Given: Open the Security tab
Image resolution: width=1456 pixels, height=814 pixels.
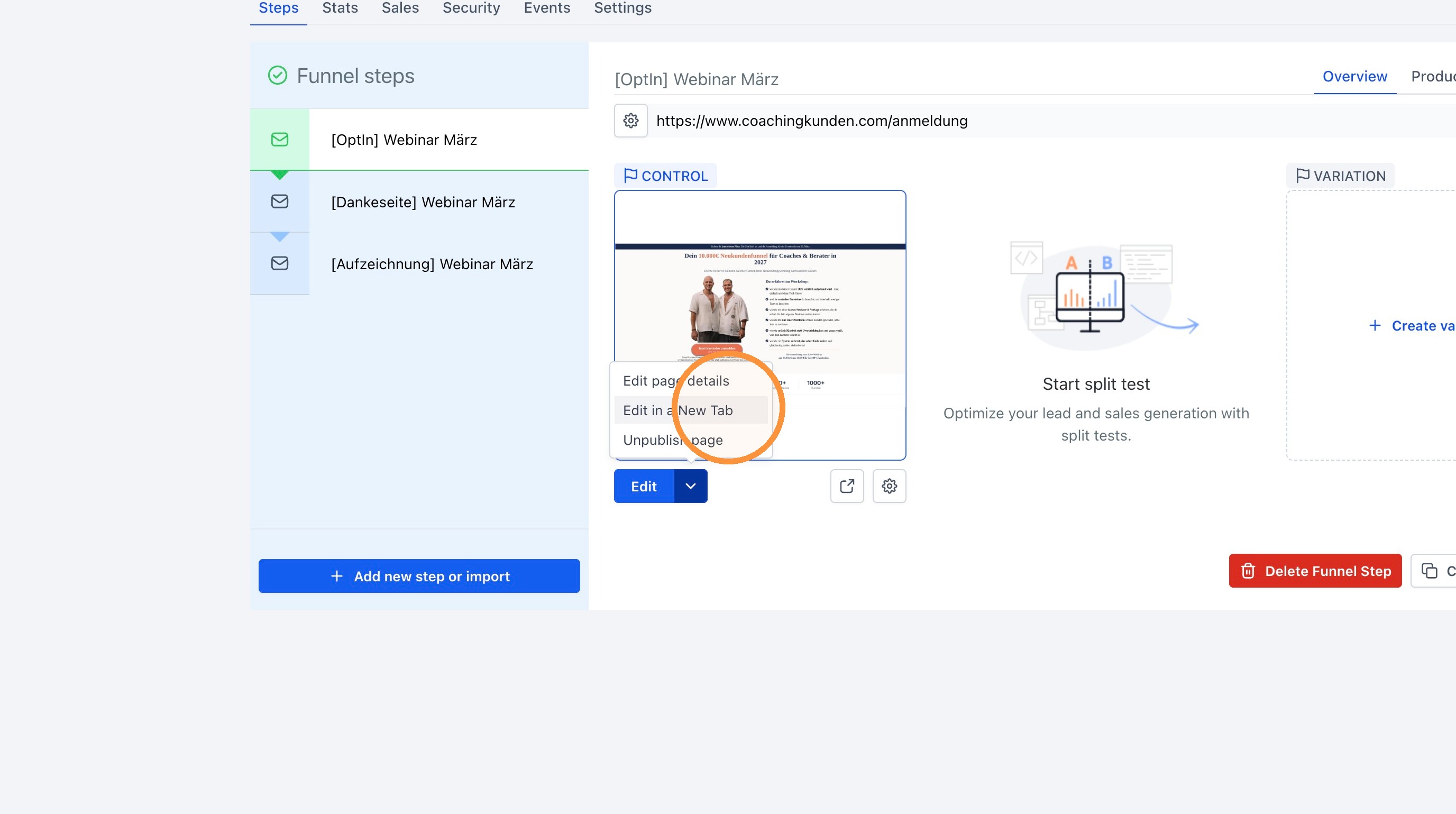Looking at the screenshot, I should (471, 8).
